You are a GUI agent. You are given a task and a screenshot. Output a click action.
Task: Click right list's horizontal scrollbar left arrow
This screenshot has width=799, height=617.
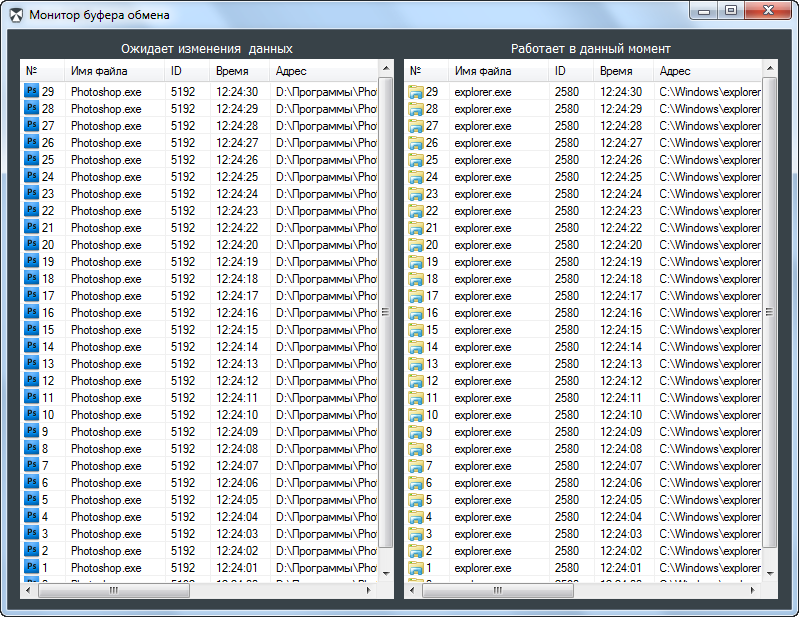coord(413,591)
